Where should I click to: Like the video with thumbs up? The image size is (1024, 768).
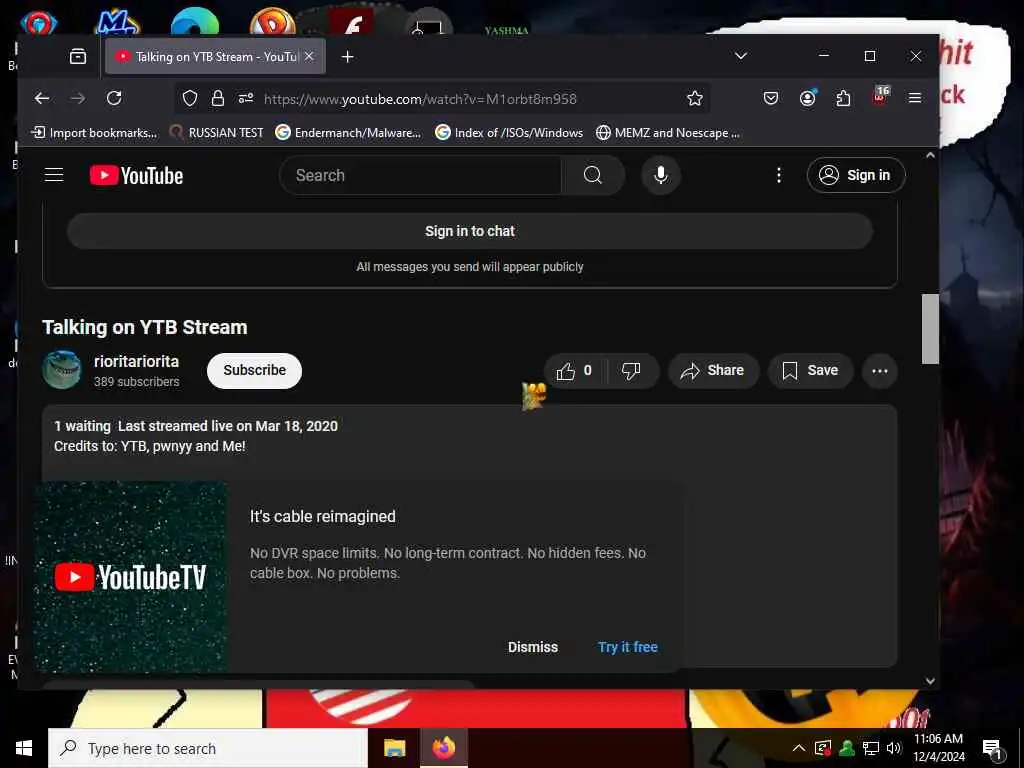pyautogui.click(x=575, y=371)
